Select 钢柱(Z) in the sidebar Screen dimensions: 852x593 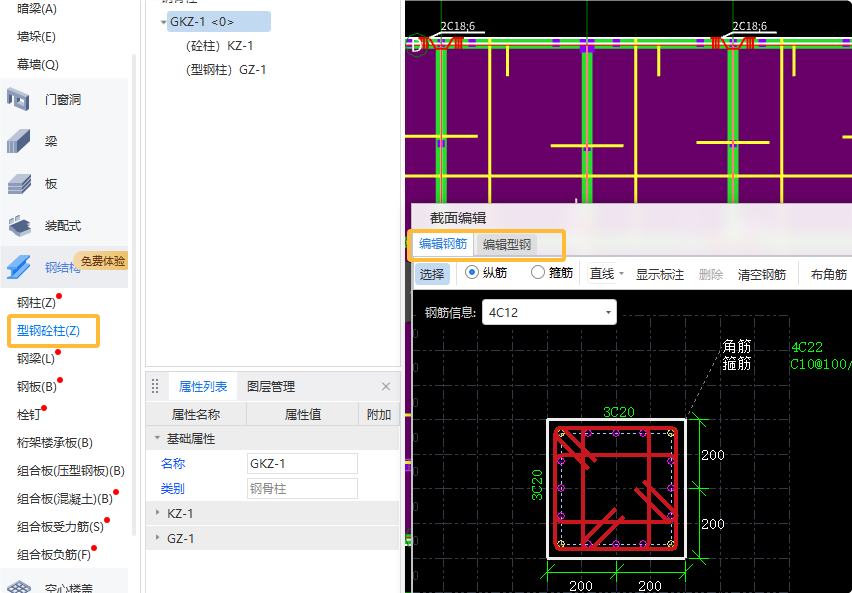coord(36,303)
